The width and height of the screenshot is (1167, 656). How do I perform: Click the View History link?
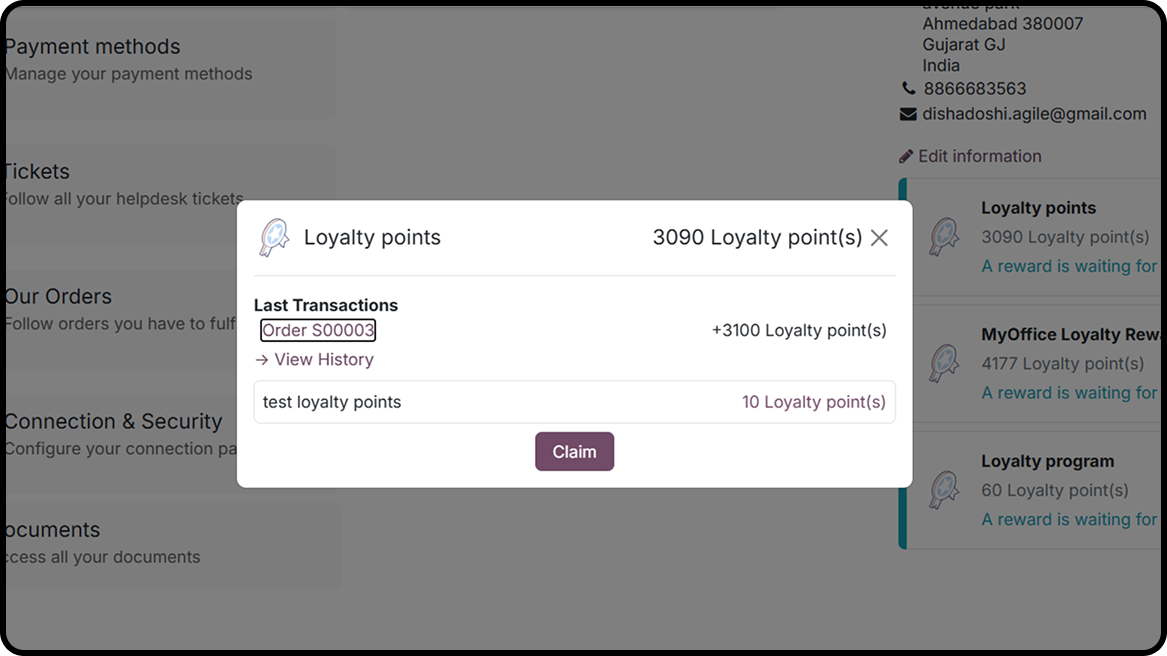click(x=324, y=360)
